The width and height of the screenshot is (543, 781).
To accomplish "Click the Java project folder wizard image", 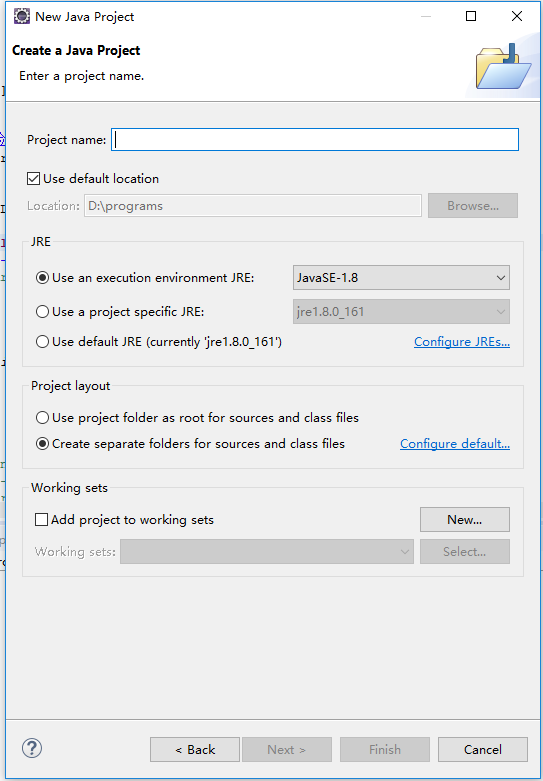I will (503, 67).
